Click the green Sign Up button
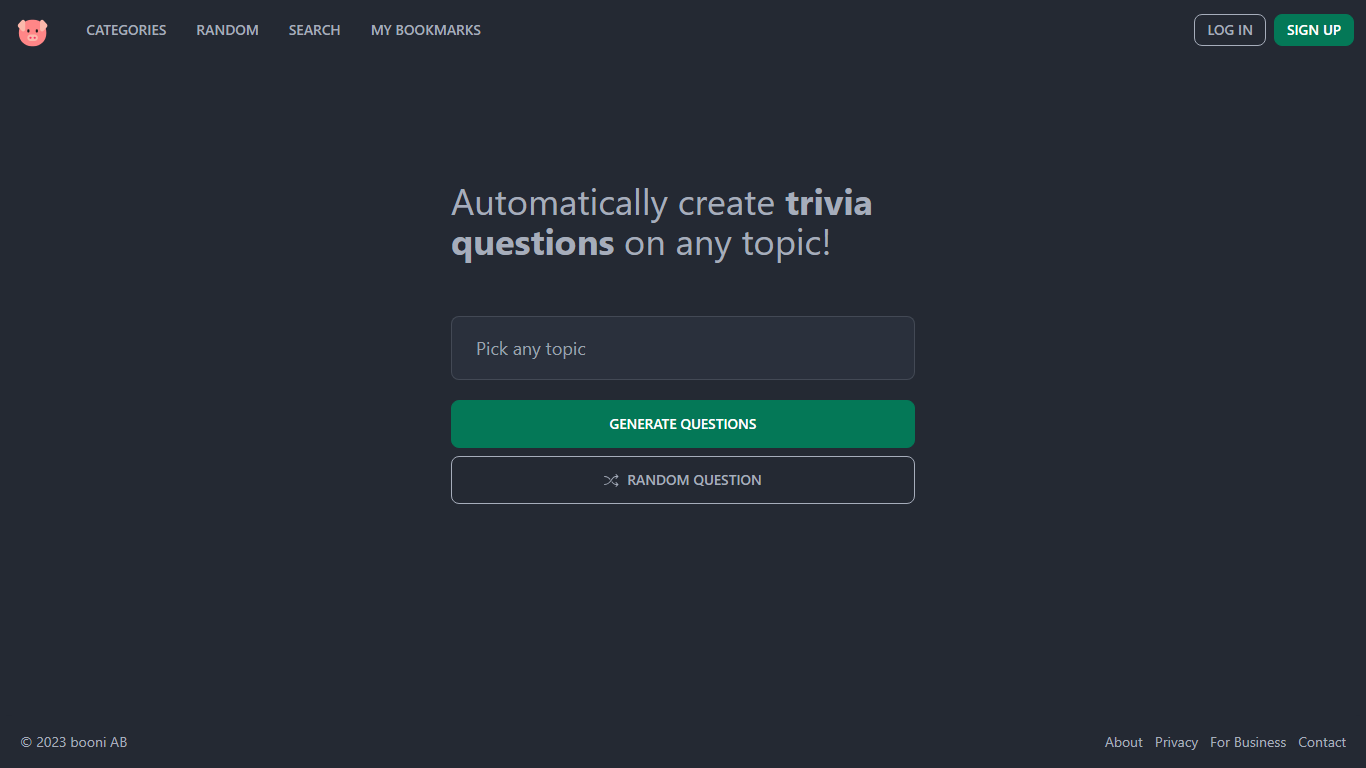This screenshot has width=1366, height=768. tap(1313, 30)
